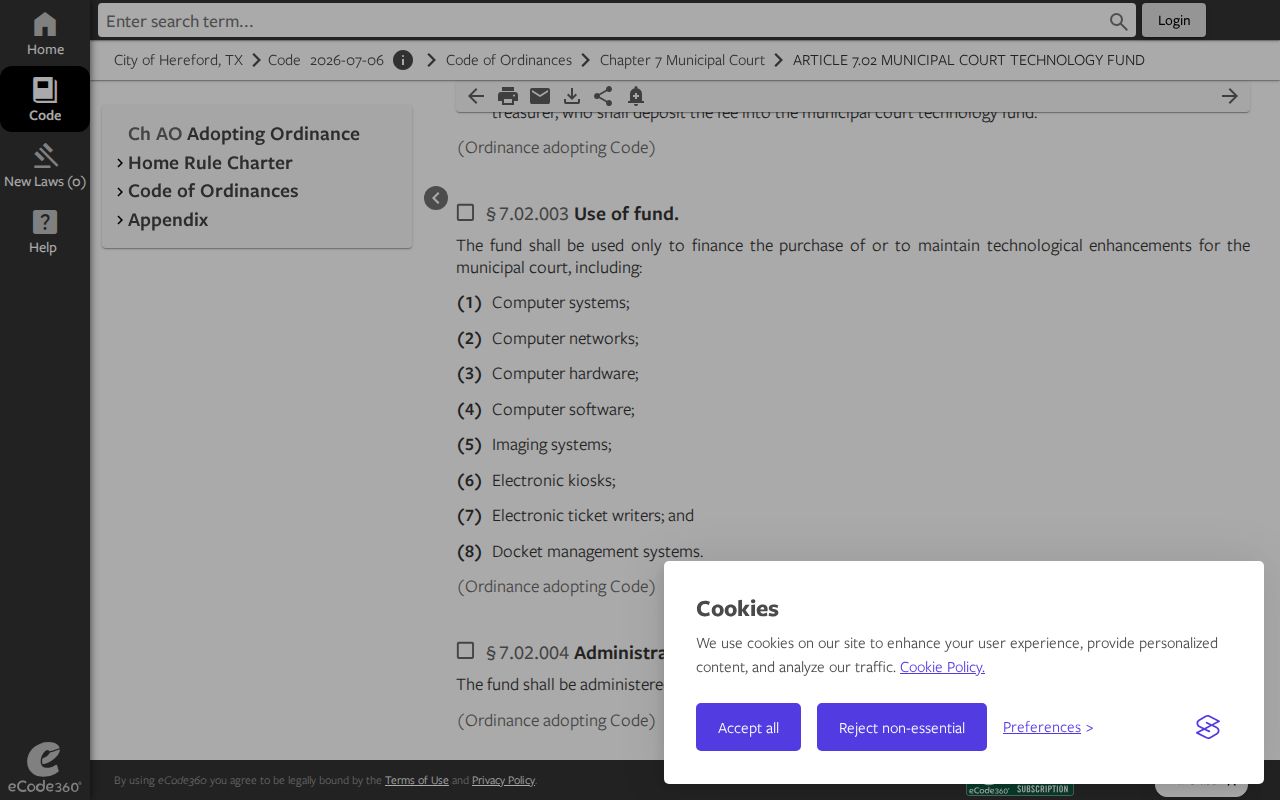Click City of Hereford, TX breadcrumb

[178, 60]
